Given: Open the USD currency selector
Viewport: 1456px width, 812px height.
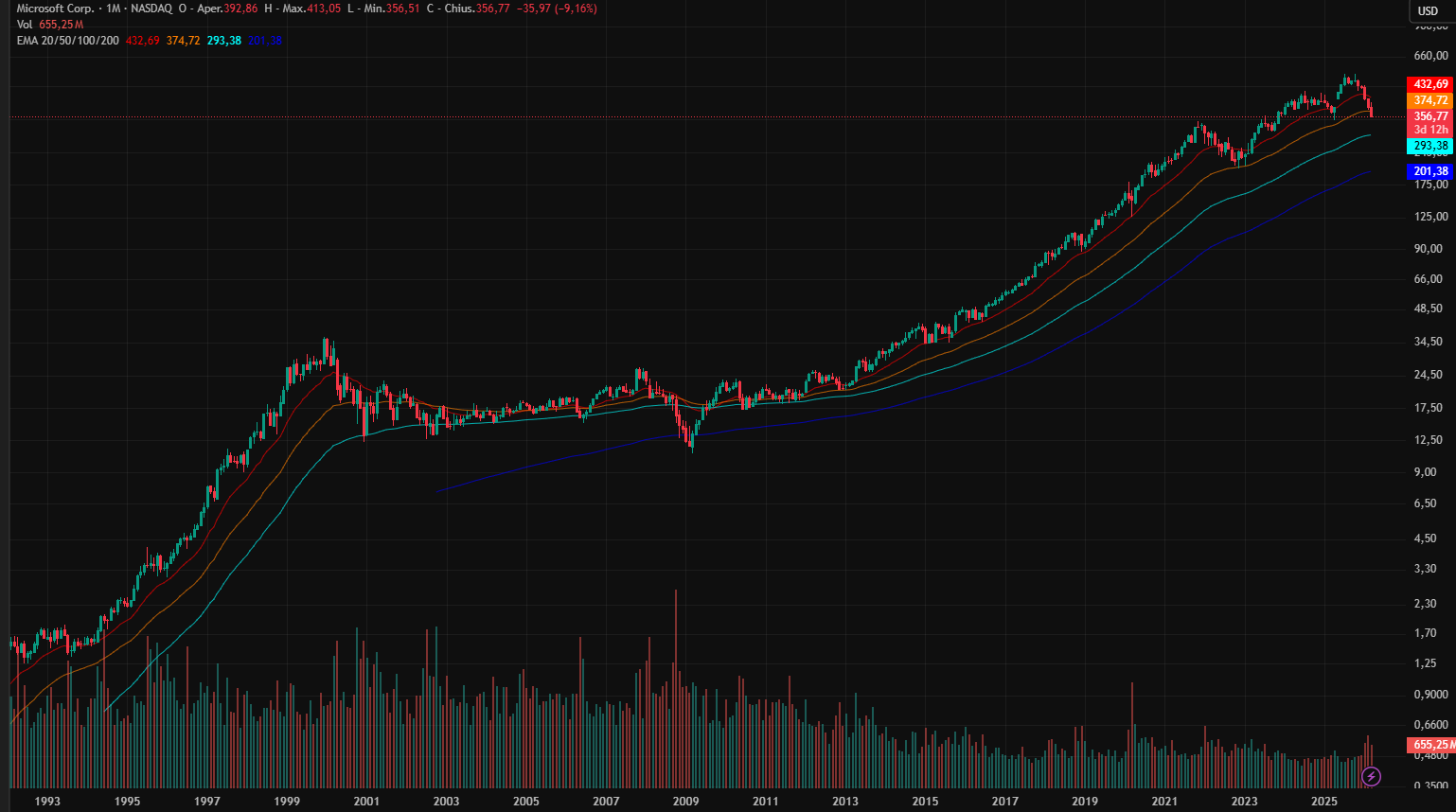Looking at the screenshot, I should [x=1428, y=11].
